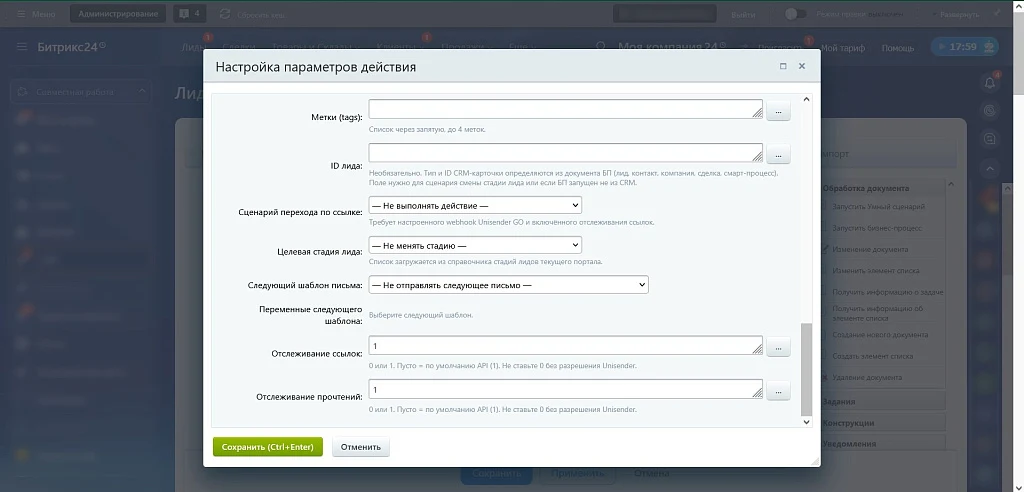Click the Отслеживание прочтений input field
The image size is (1024, 492).
(566, 389)
